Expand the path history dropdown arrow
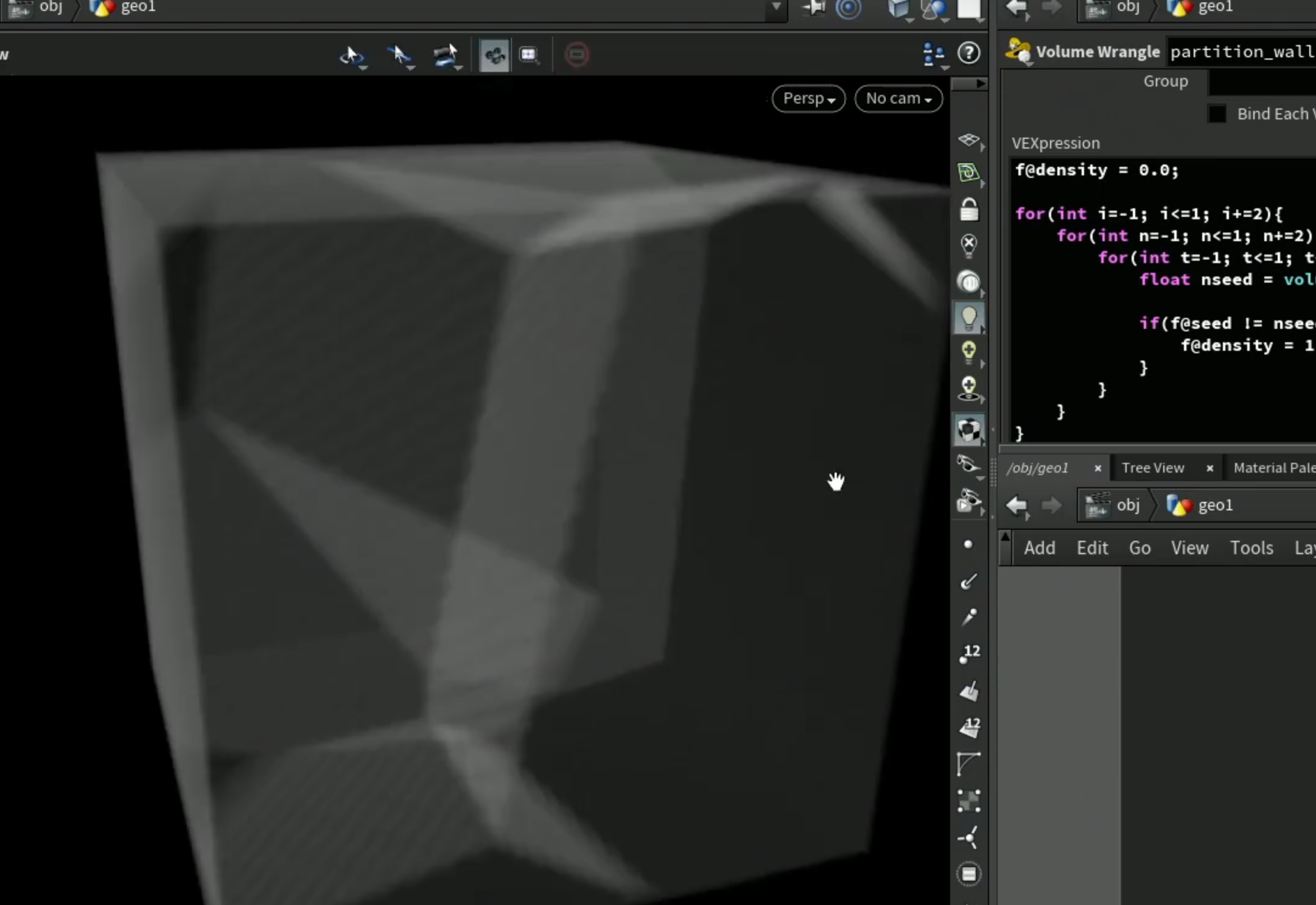Image resolution: width=1316 pixels, height=905 pixels. (x=776, y=7)
